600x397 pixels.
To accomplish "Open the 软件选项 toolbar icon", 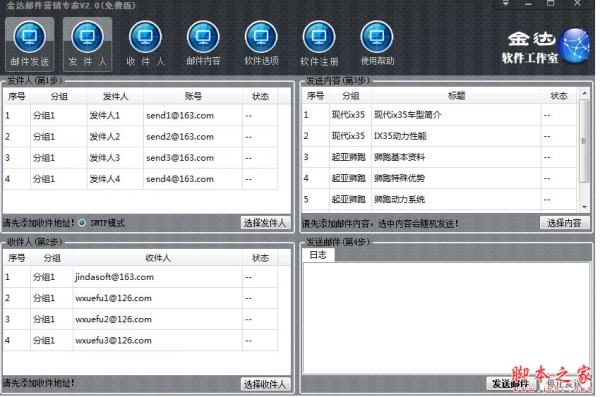I will pyautogui.click(x=261, y=44).
